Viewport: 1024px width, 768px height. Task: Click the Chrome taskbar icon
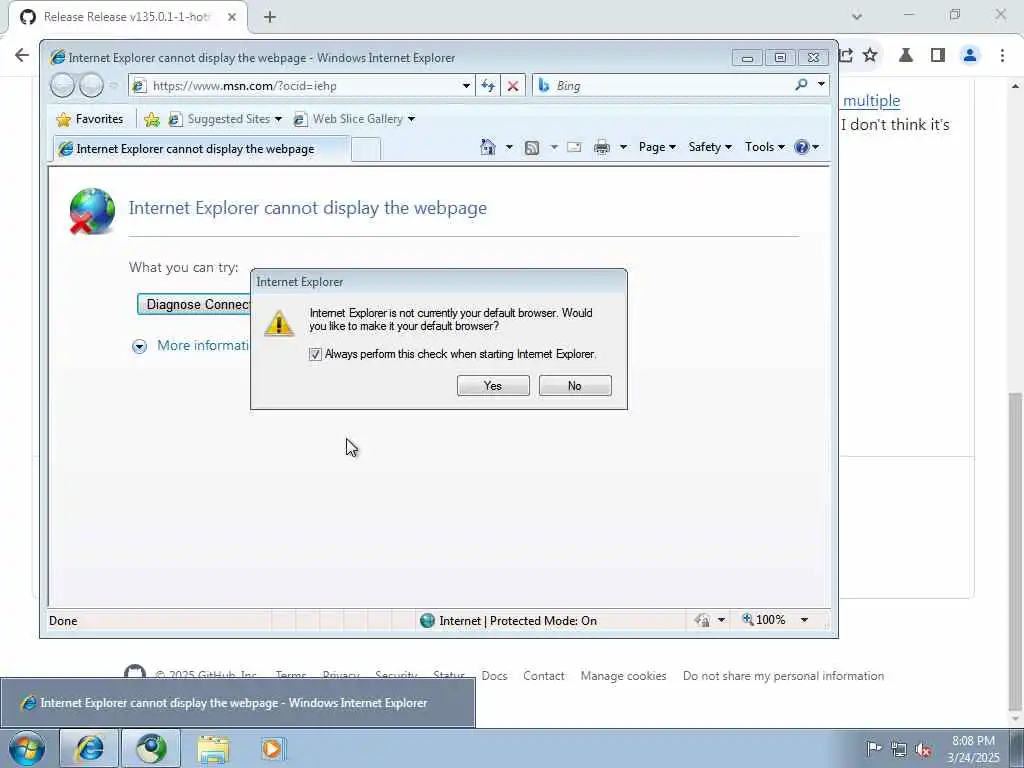point(151,748)
